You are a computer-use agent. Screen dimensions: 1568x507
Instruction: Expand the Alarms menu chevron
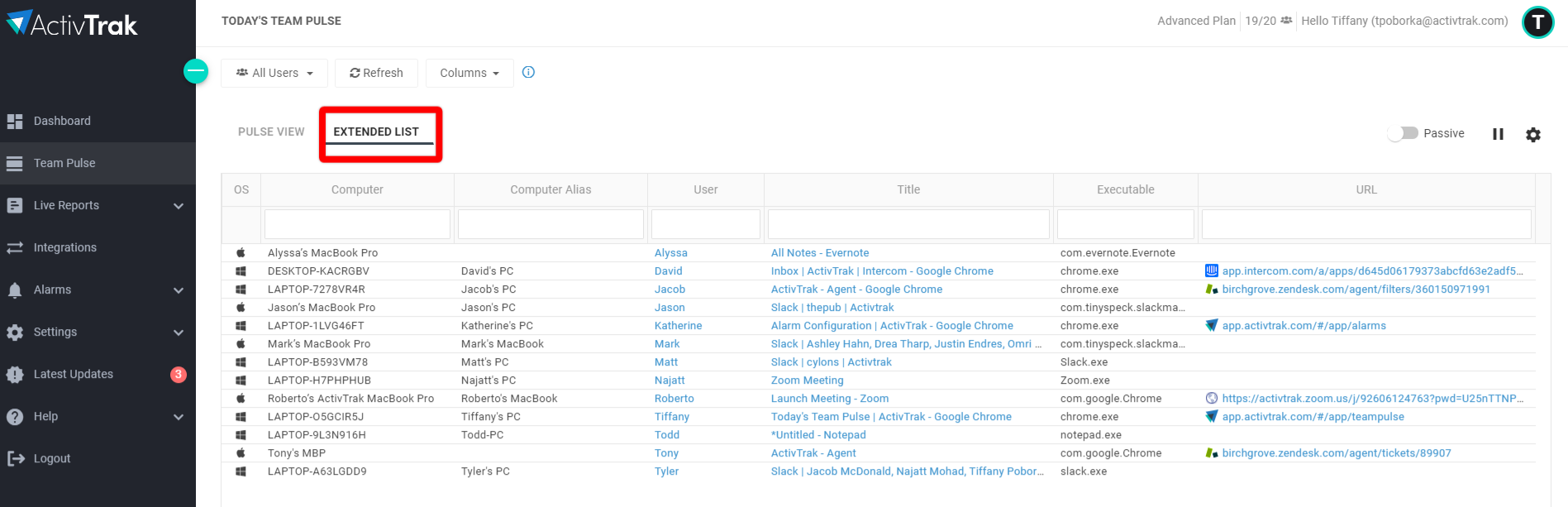click(x=179, y=290)
